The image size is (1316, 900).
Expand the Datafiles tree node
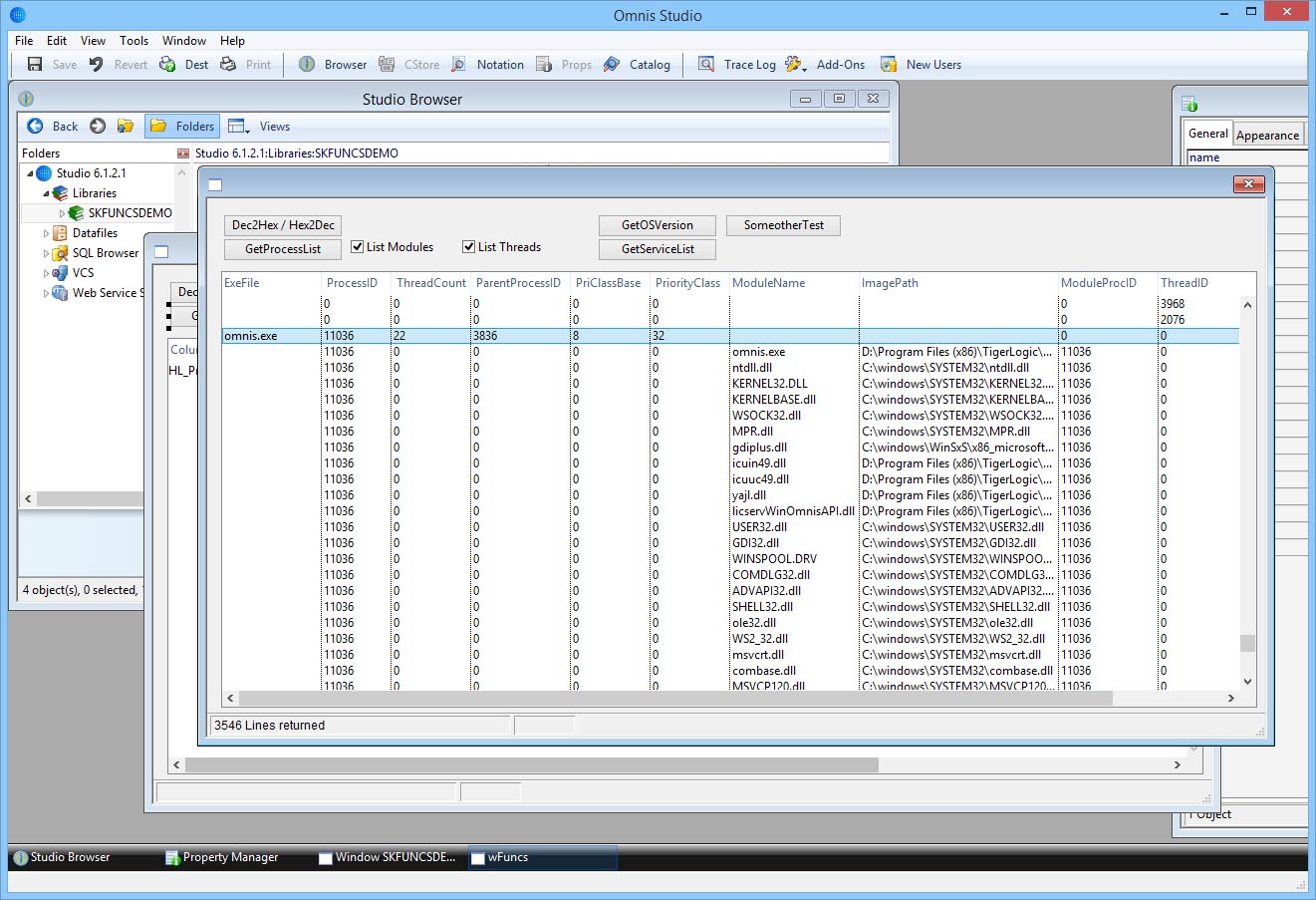click(x=46, y=233)
